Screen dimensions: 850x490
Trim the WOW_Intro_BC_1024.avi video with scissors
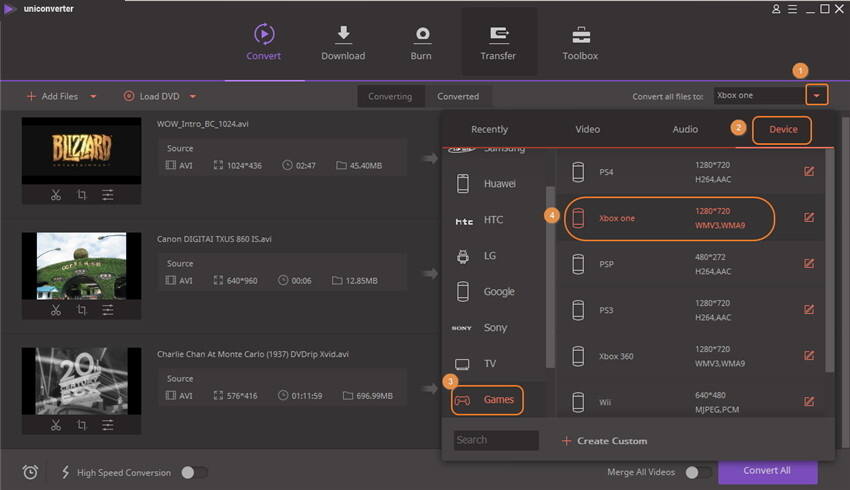point(56,195)
